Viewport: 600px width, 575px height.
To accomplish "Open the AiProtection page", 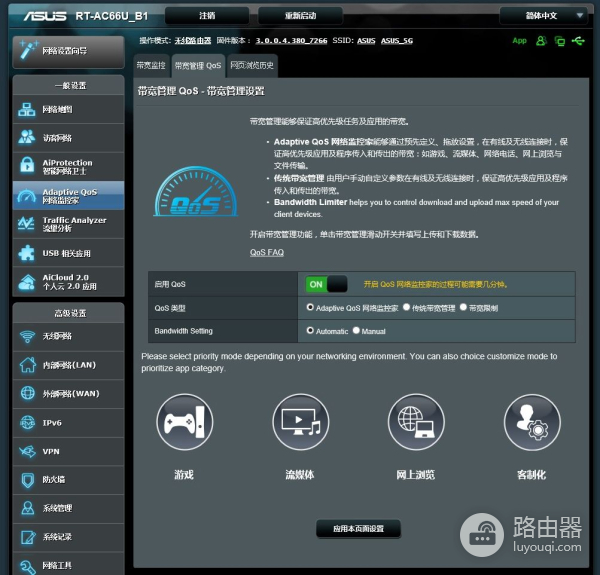I will coord(68,167).
